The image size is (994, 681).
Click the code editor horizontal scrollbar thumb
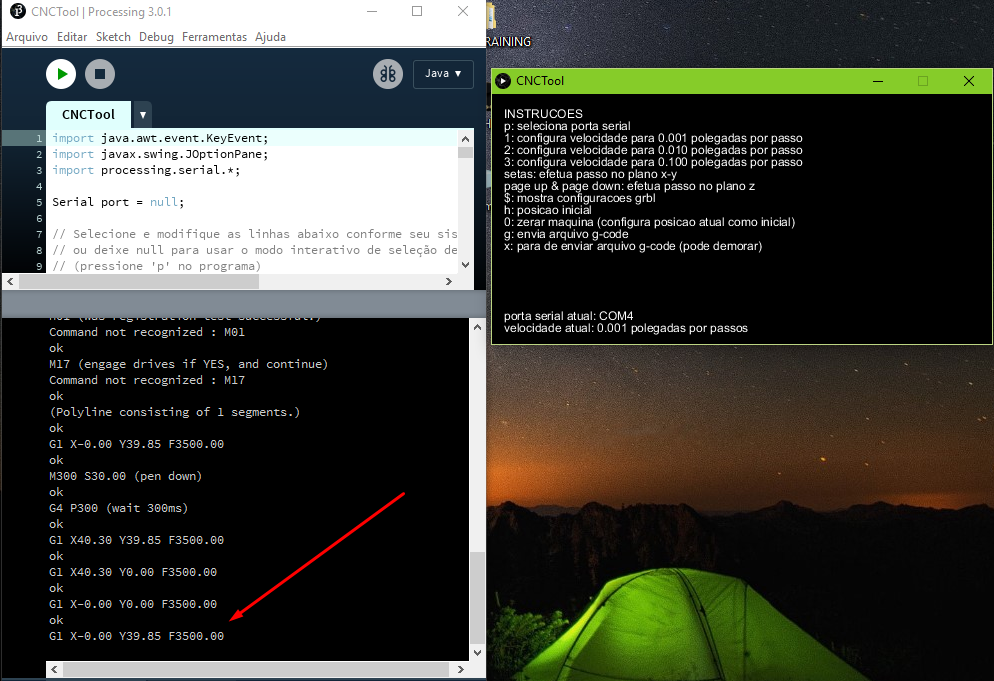click(x=139, y=282)
